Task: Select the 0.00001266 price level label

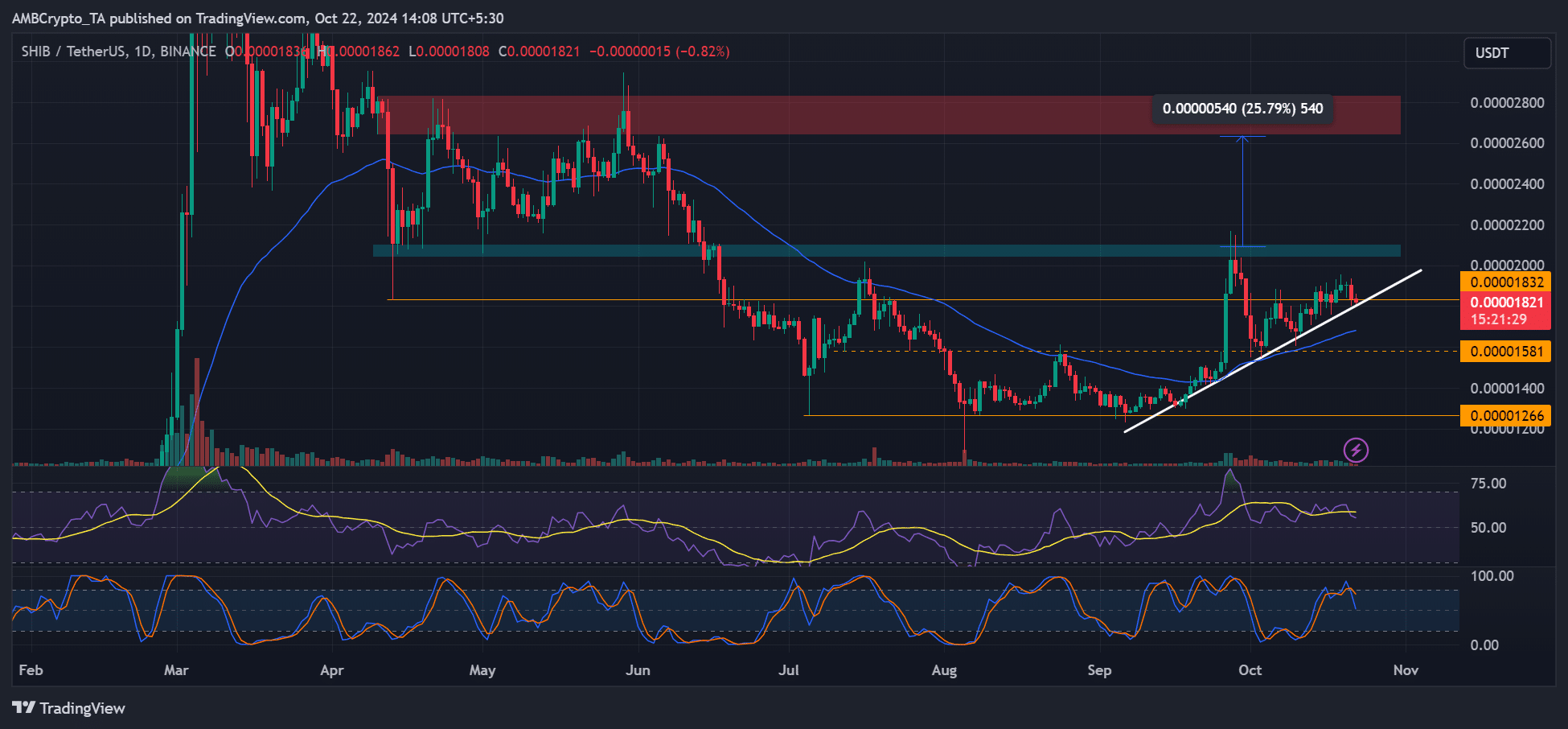Action: tap(1505, 415)
